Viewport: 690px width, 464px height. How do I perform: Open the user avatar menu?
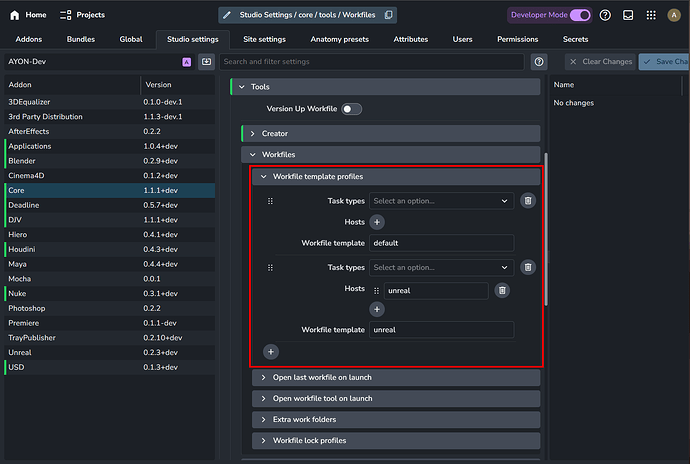674,15
